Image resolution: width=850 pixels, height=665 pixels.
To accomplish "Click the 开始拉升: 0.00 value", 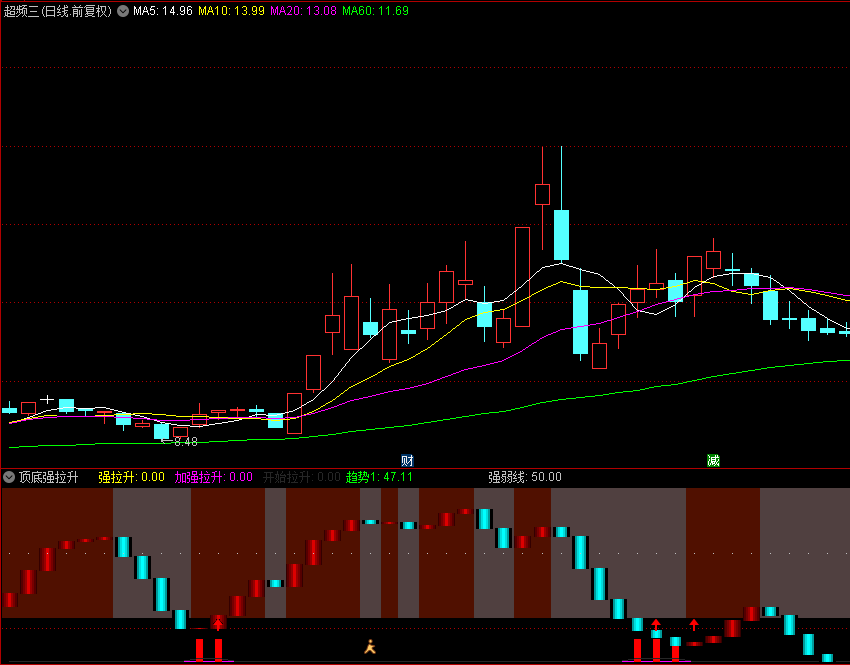I will (301, 477).
